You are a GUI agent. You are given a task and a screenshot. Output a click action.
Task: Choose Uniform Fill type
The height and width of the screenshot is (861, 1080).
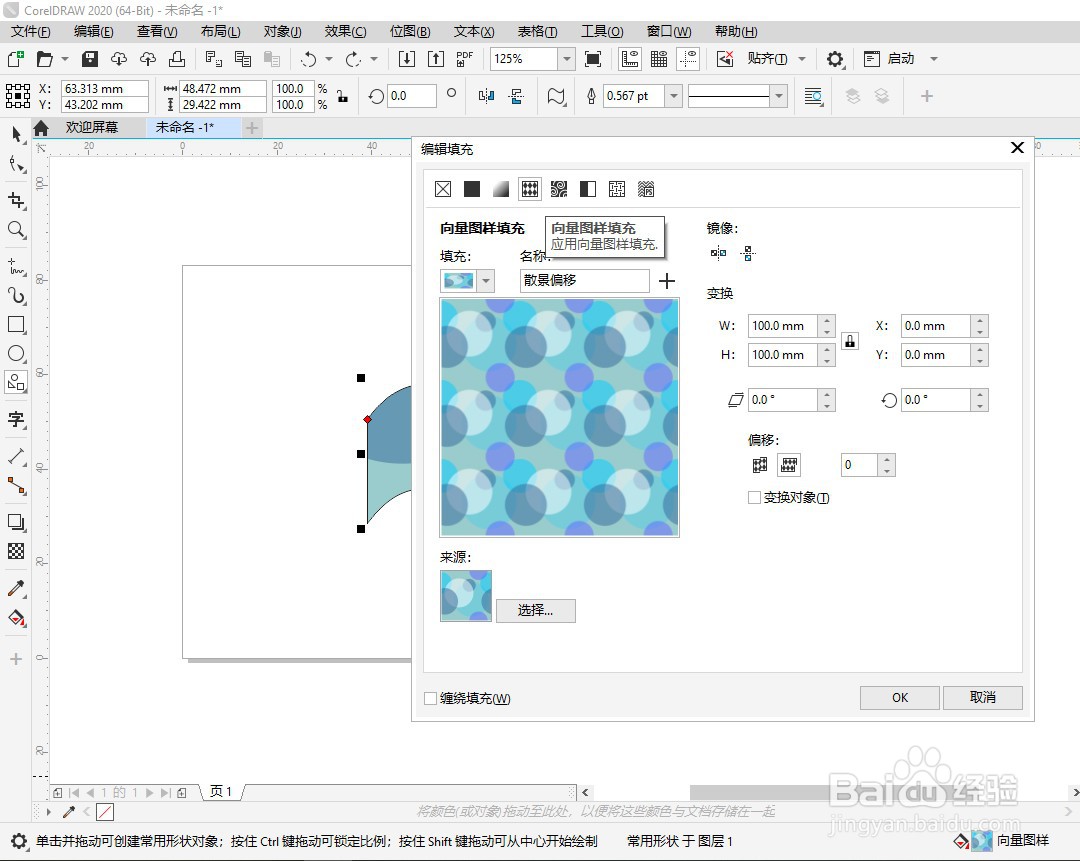[x=472, y=189]
